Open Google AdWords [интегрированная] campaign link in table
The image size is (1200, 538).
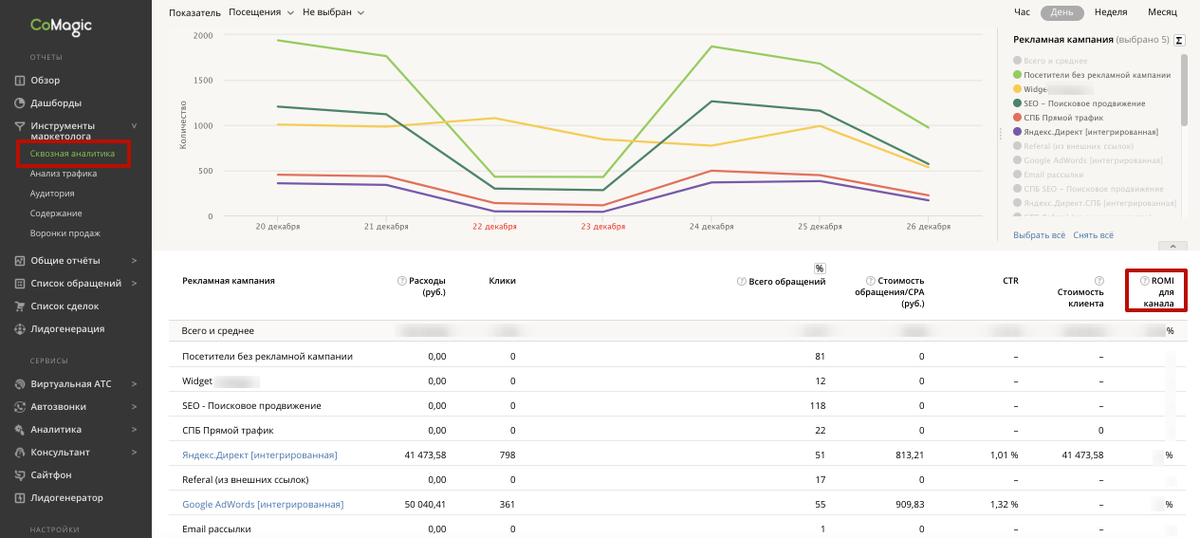click(263, 504)
